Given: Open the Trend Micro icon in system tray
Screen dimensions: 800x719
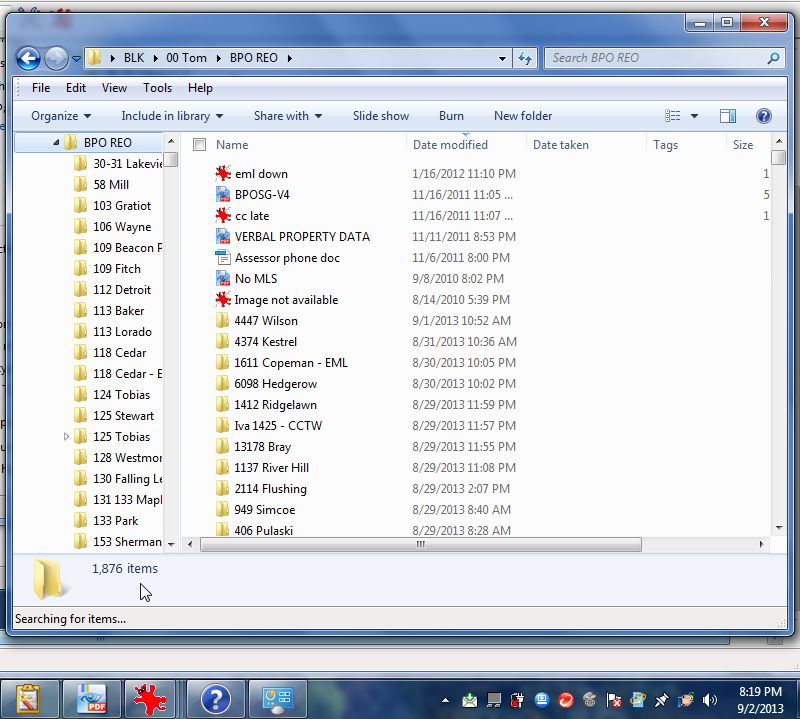Looking at the screenshot, I should coord(565,698).
